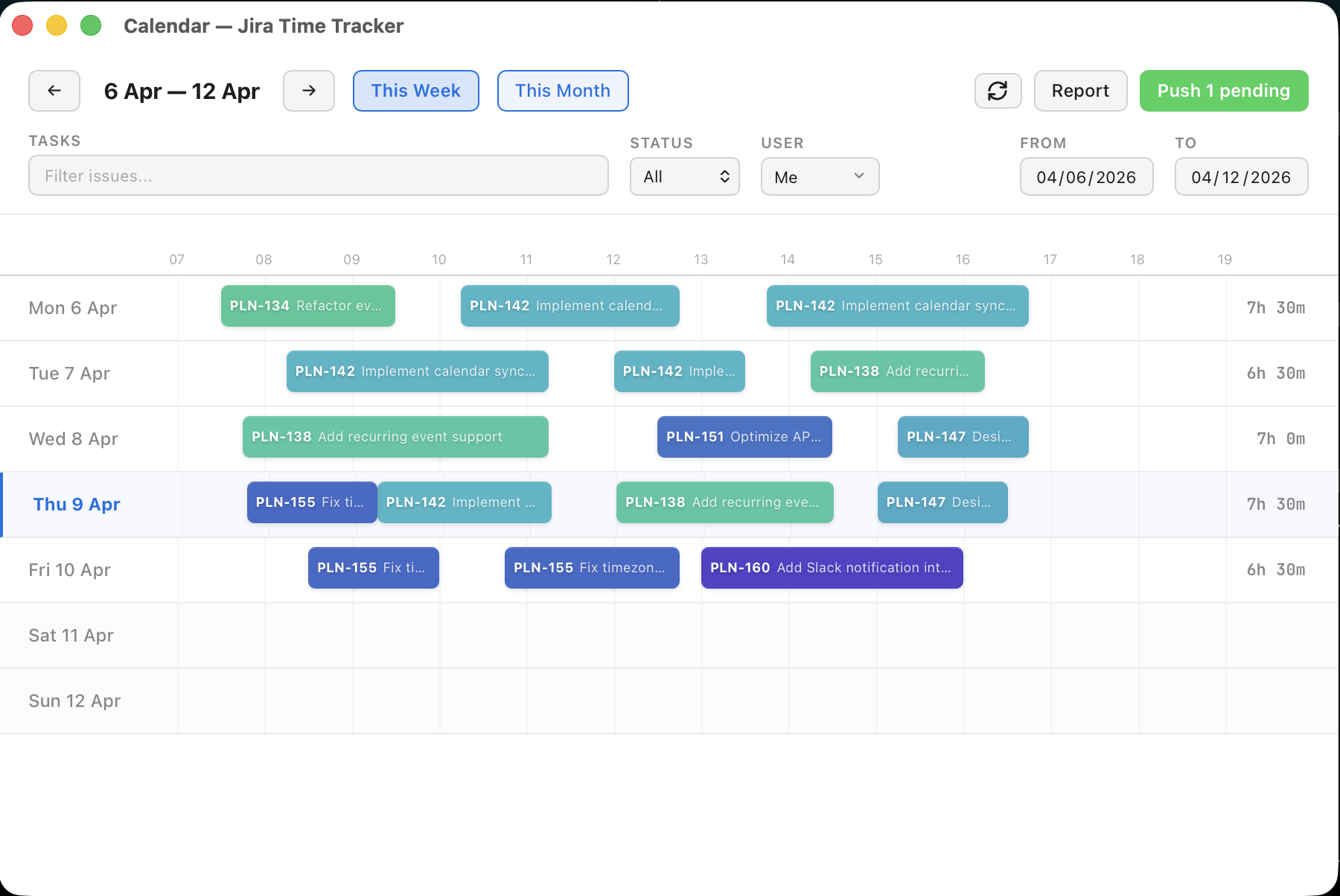Open the Report button
The image size is (1340, 896).
coord(1080,91)
